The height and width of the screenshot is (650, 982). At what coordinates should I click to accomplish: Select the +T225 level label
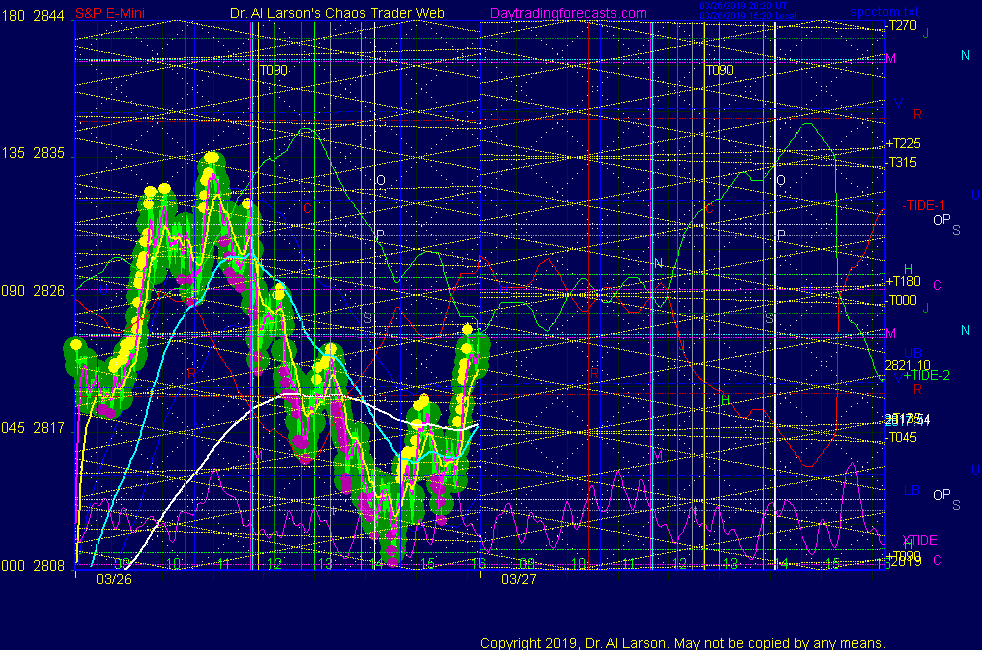click(x=902, y=143)
